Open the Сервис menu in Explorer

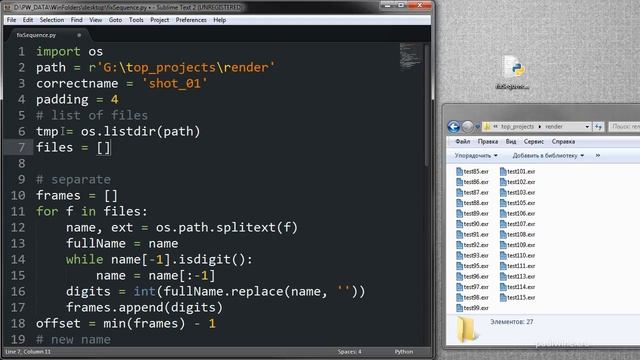point(533,142)
